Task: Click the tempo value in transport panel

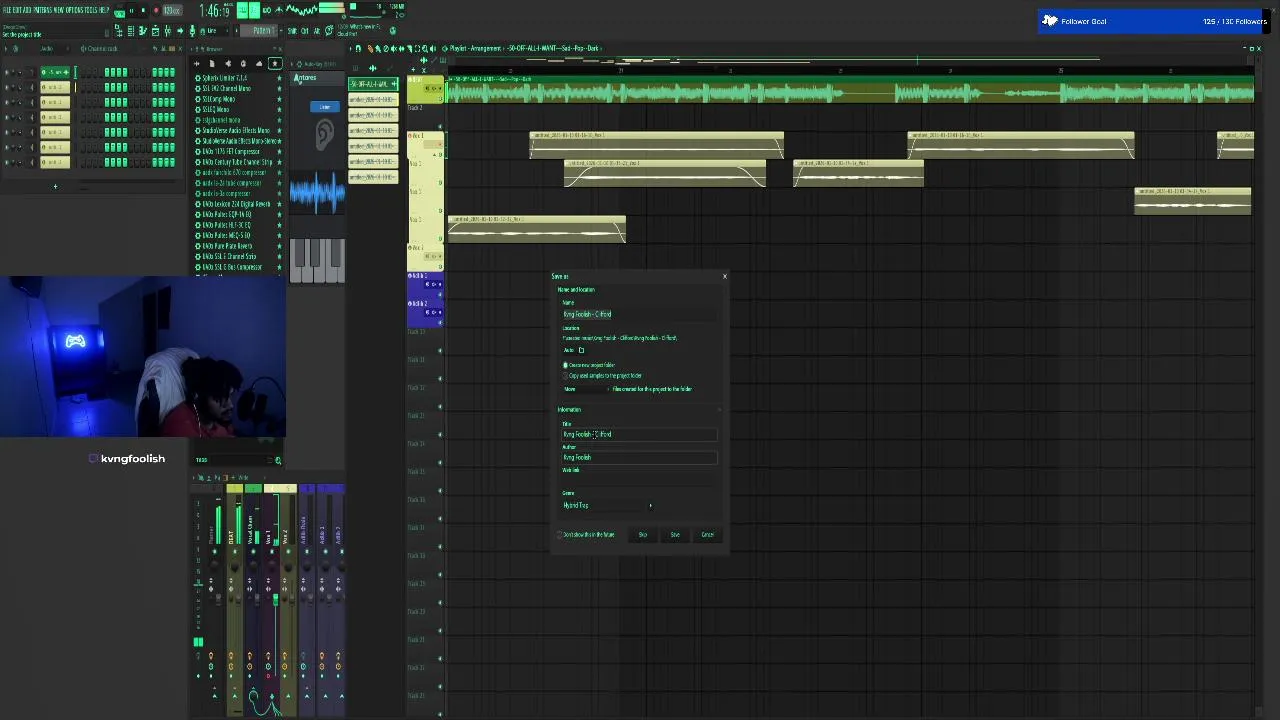Action: pyautogui.click(x=172, y=10)
